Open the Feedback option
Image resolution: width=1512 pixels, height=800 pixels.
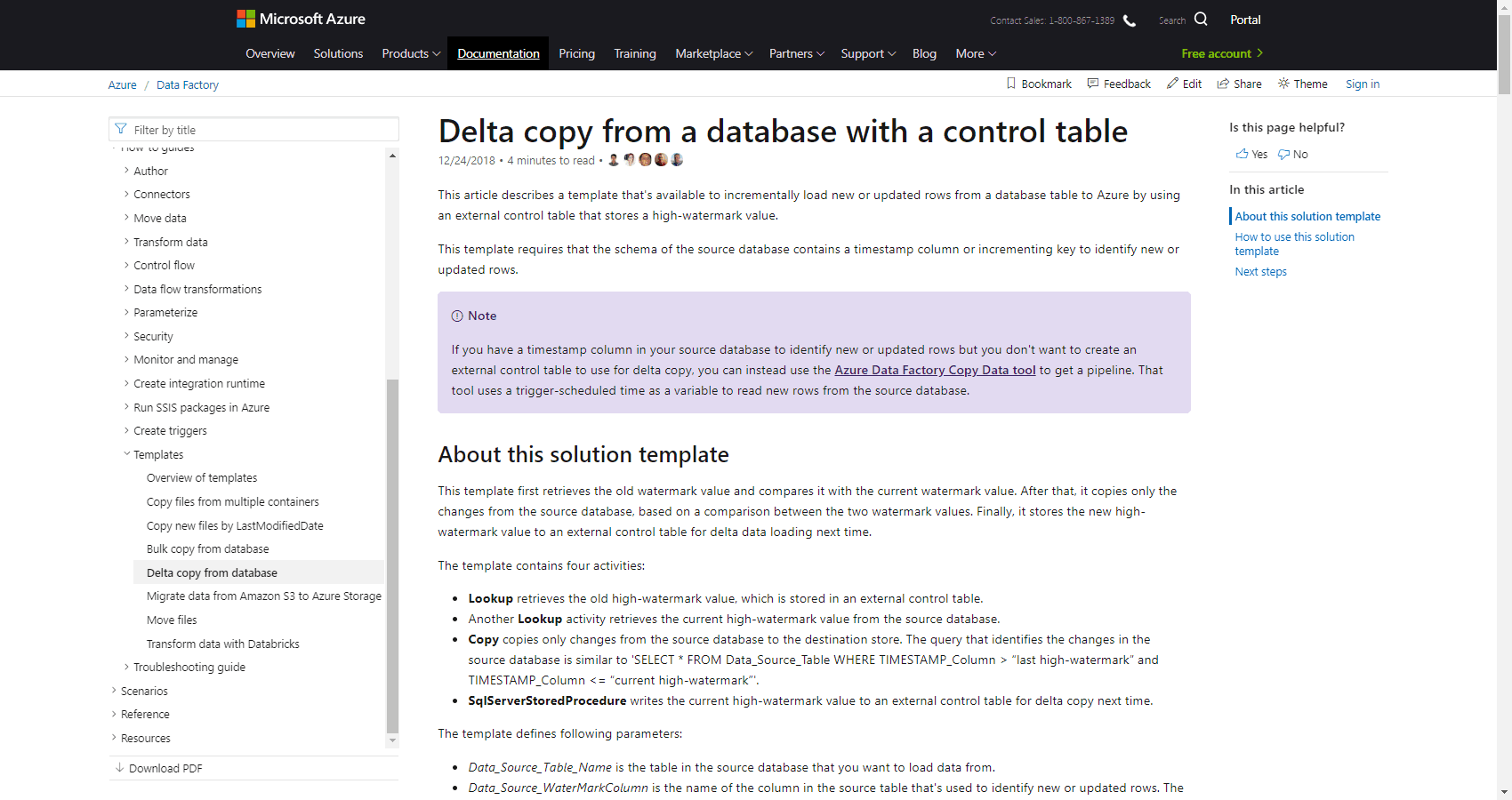tap(1118, 84)
